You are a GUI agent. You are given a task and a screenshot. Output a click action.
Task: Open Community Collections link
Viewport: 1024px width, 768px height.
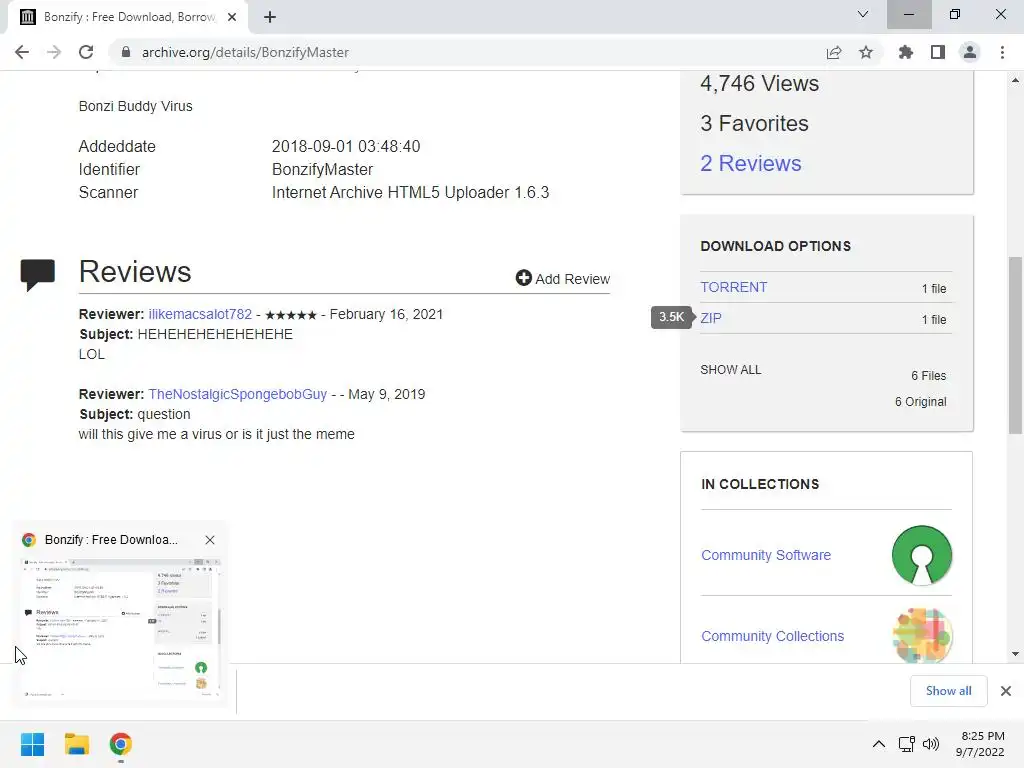point(773,636)
